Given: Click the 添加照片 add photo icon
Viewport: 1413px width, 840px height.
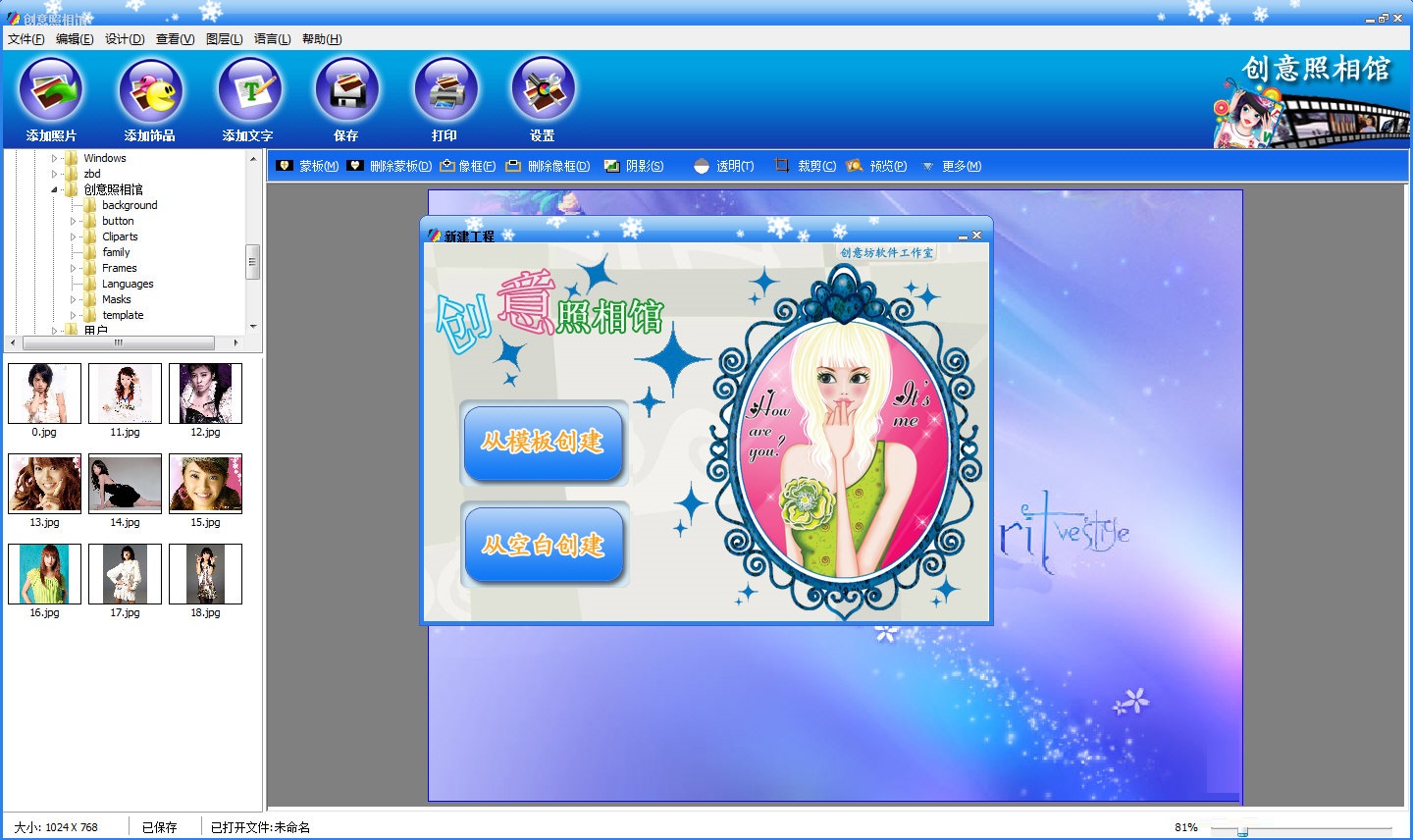Looking at the screenshot, I should point(51,90).
